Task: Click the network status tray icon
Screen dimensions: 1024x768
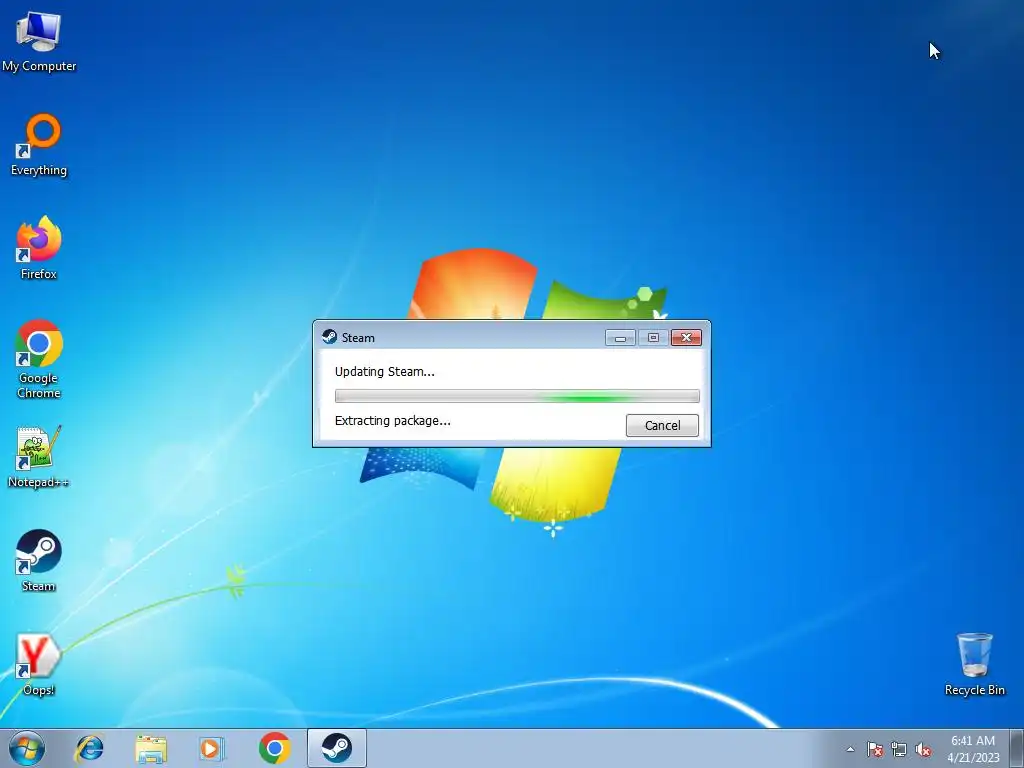Action: 899,749
